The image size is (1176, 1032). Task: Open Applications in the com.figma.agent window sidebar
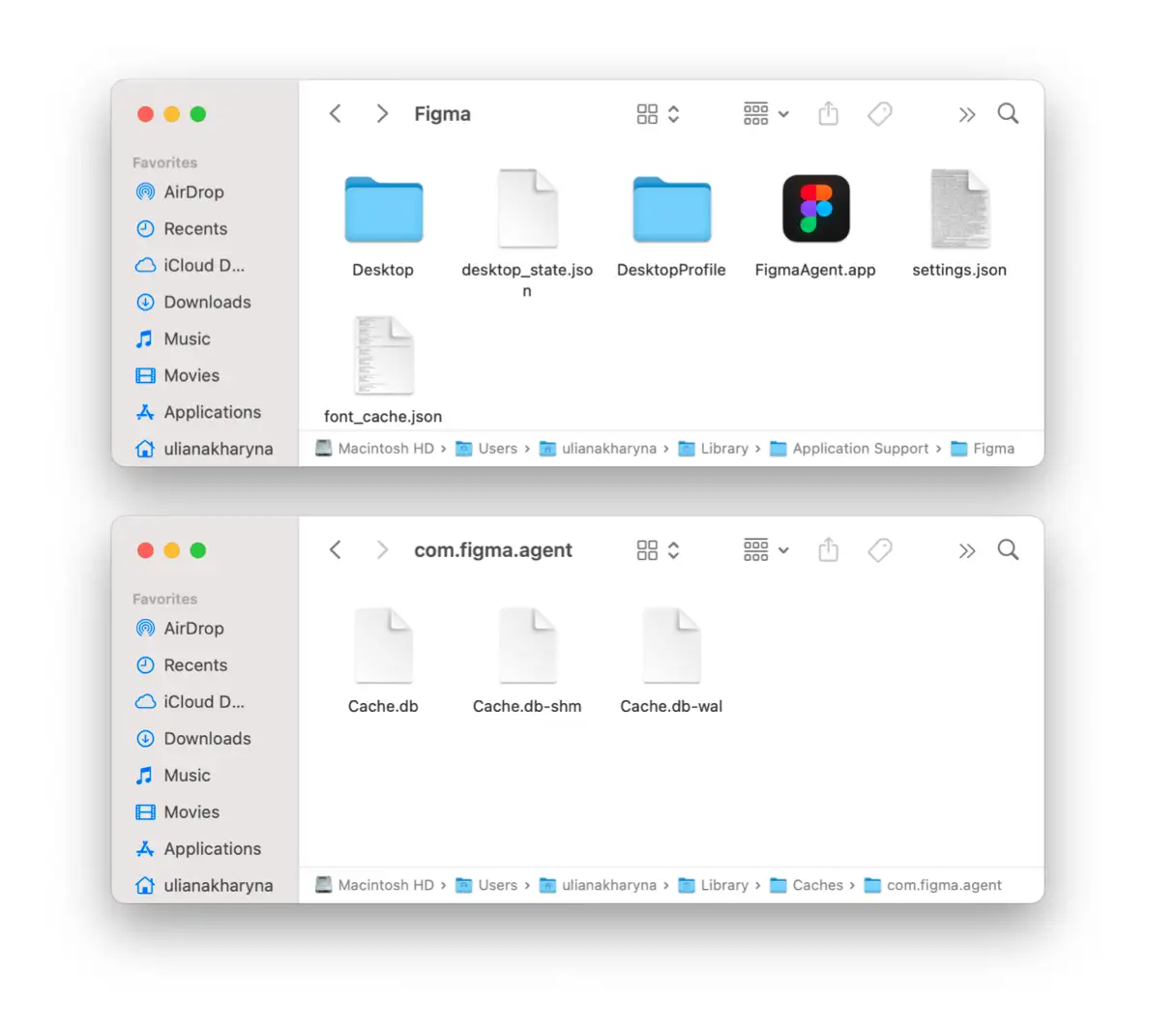point(212,848)
